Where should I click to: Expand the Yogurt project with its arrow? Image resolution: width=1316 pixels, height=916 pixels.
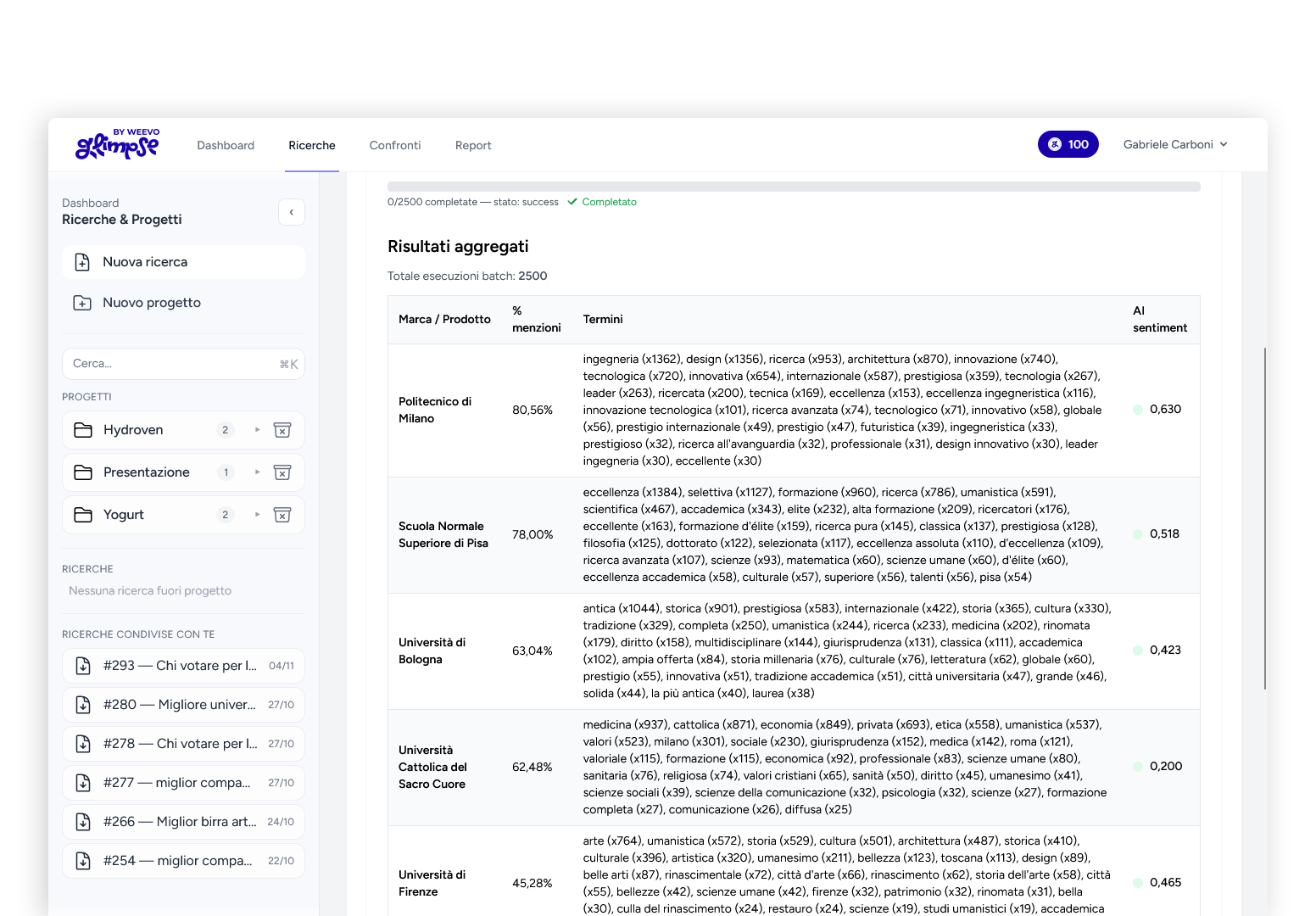click(x=257, y=515)
